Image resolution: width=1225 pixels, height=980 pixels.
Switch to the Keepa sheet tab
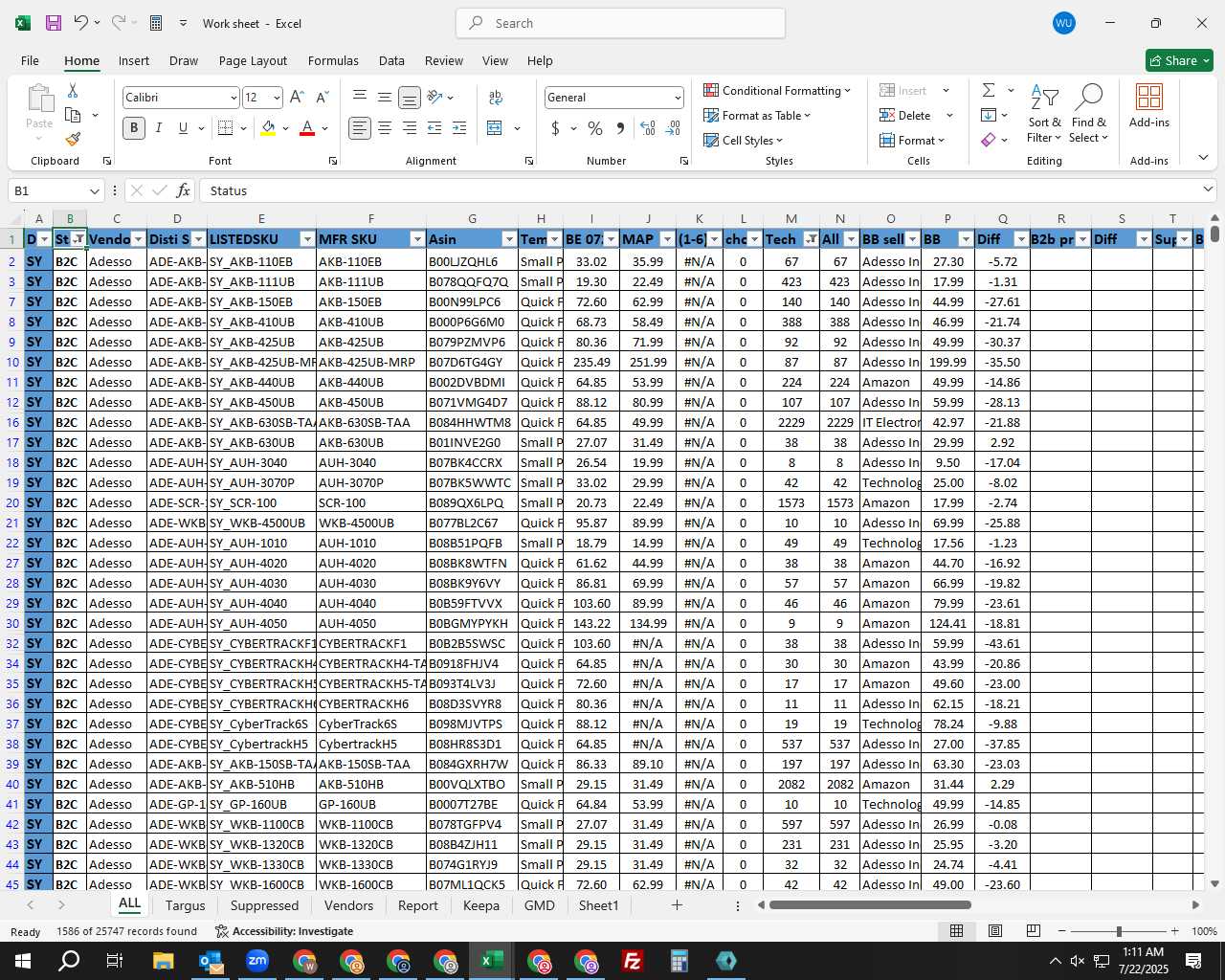click(481, 905)
